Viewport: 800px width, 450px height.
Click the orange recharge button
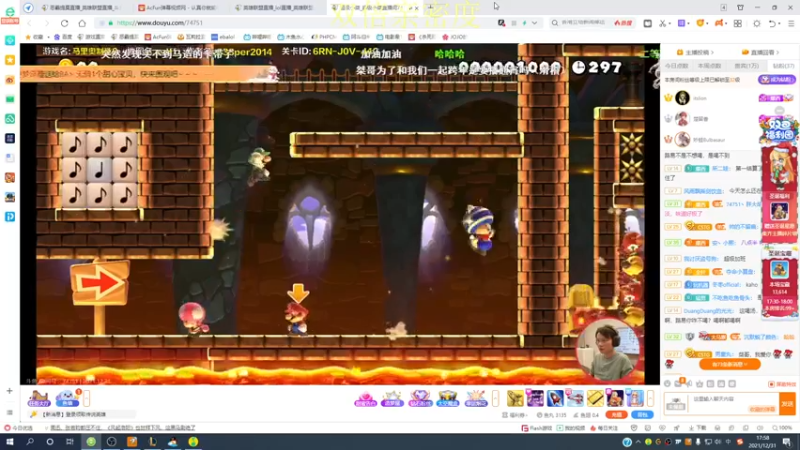click(x=616, y=415)
